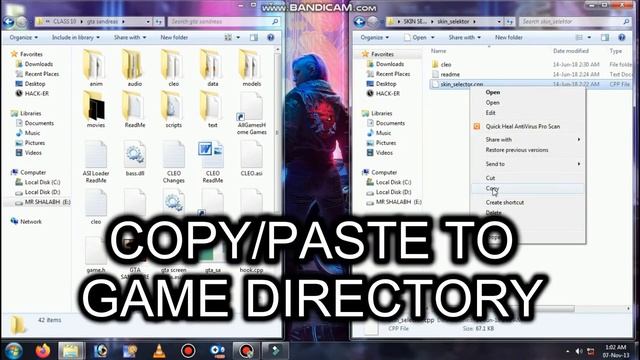The width and height of the screenshot is (640, 360).
Task: Choose Copy from context menu
Action: tap(528, 189)
